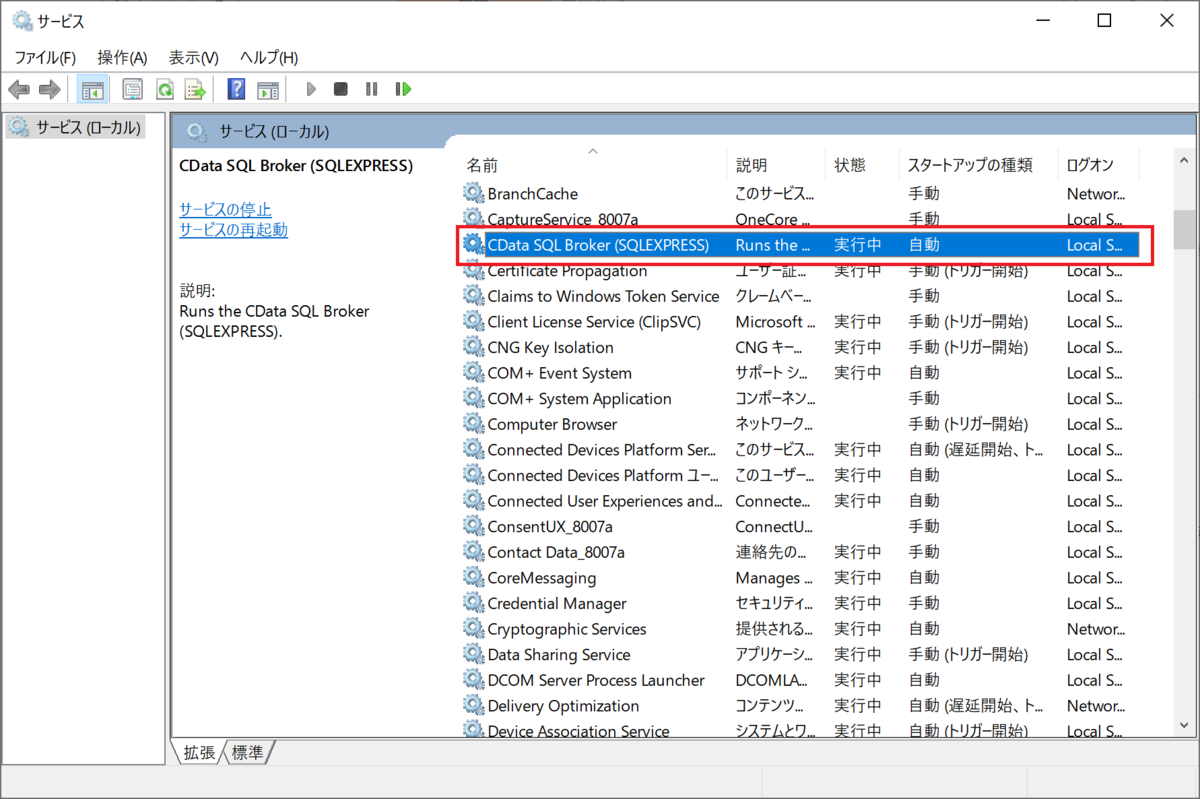1200x799 pixels.
Task: Click the Refresh toolbar icon
Action: coord(164,90)
